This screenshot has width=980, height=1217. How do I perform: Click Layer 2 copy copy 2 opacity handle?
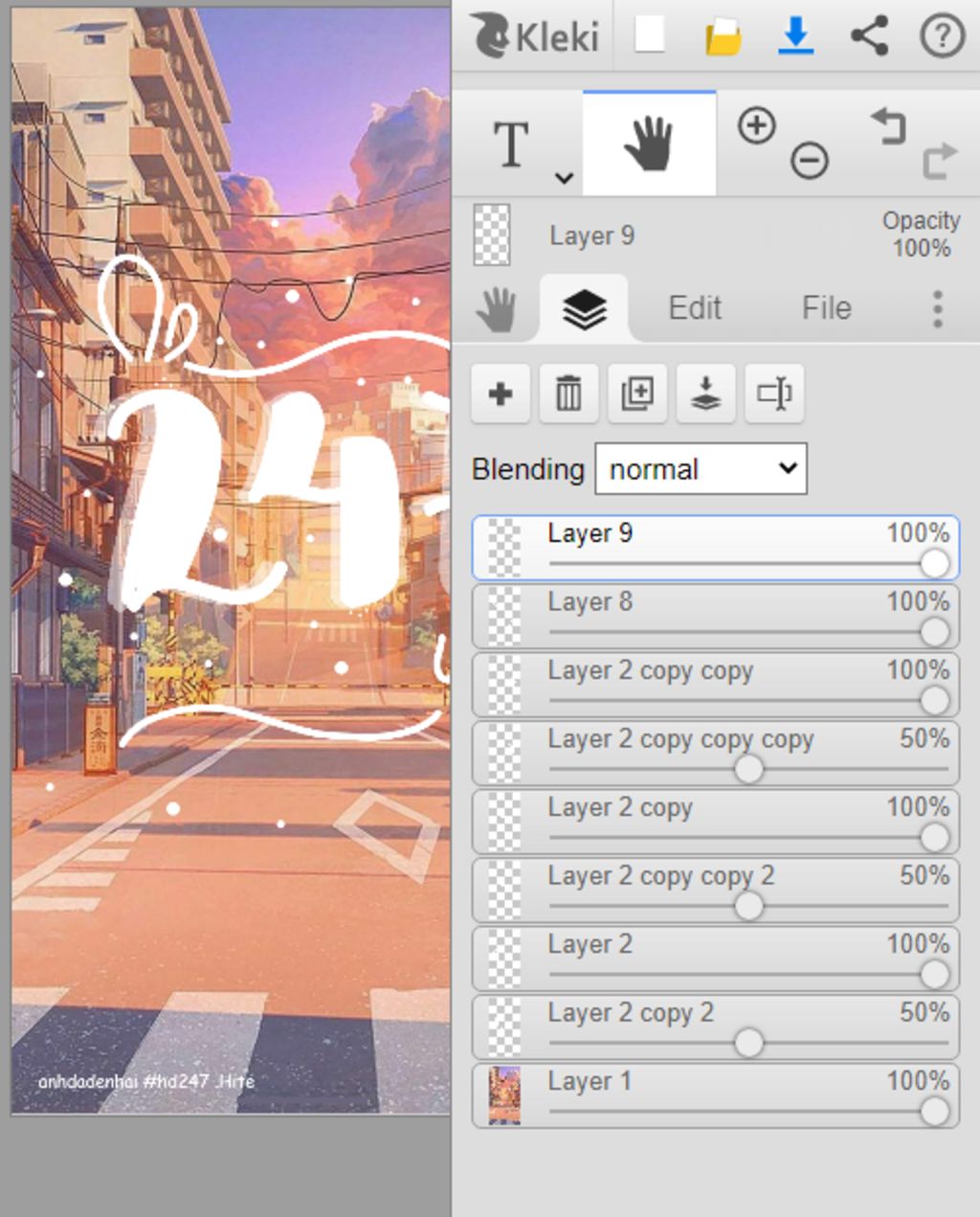(748, 906)
